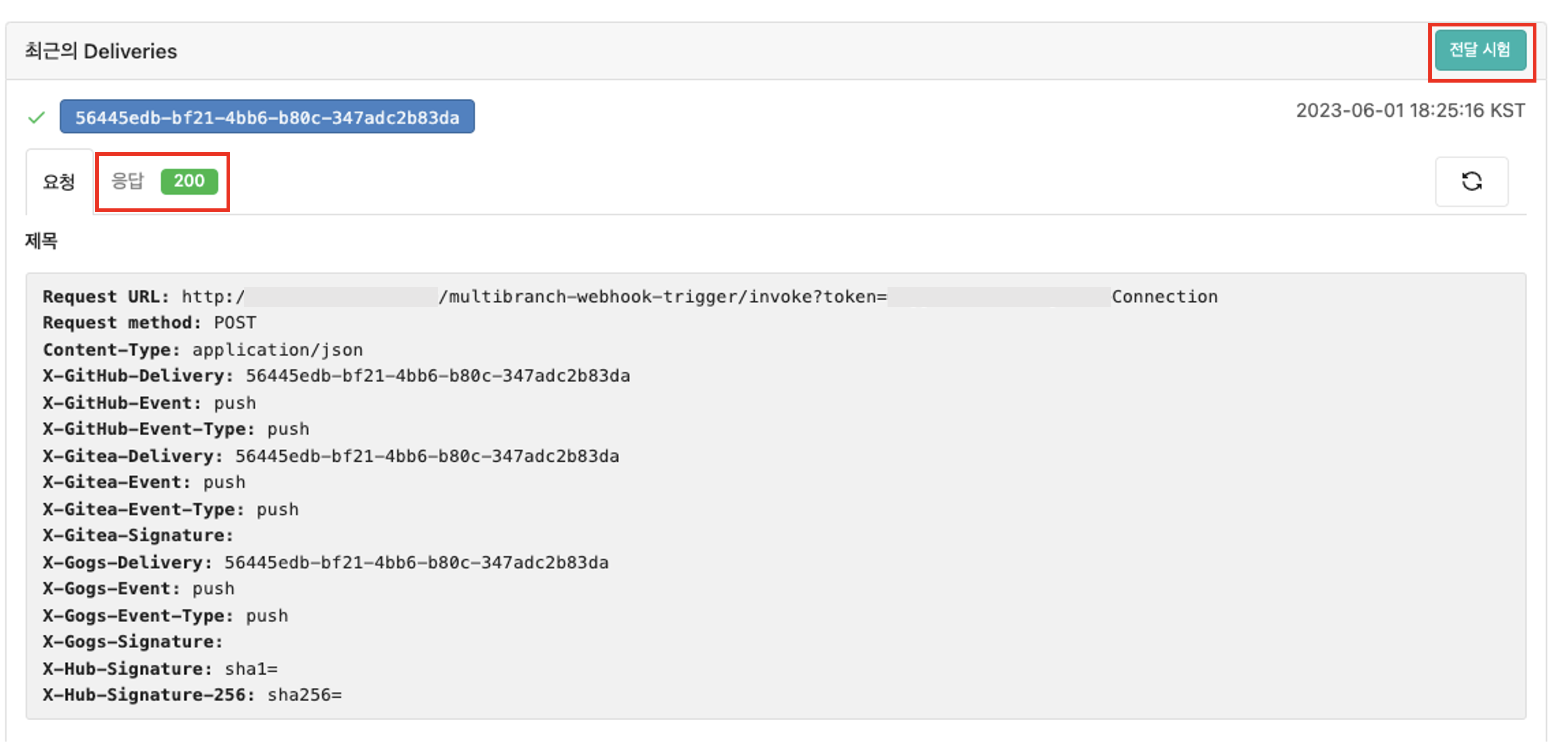Click the 제목 headers section heading
This screenshot has height=749, width=1568.
(x=41, y=241)
